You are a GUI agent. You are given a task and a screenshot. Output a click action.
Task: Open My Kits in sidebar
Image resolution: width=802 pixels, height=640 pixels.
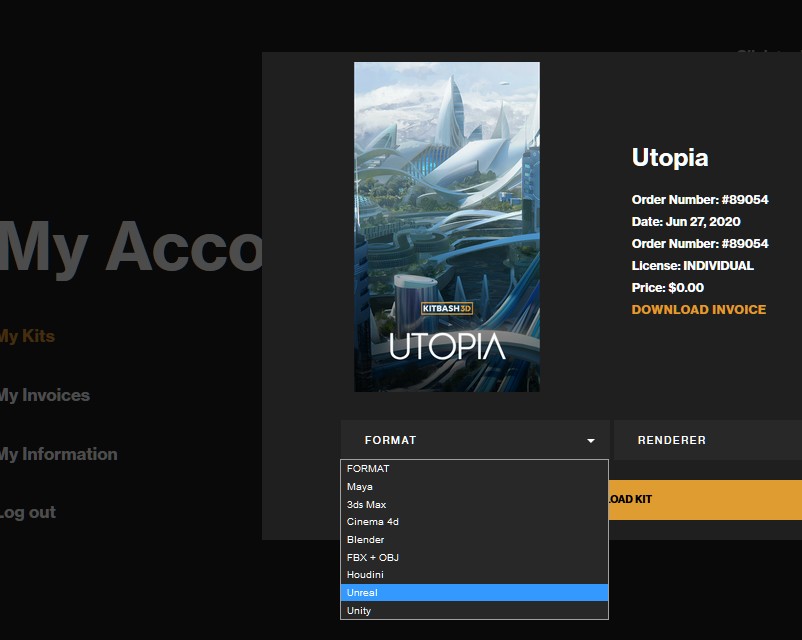(x=27, y=336)
